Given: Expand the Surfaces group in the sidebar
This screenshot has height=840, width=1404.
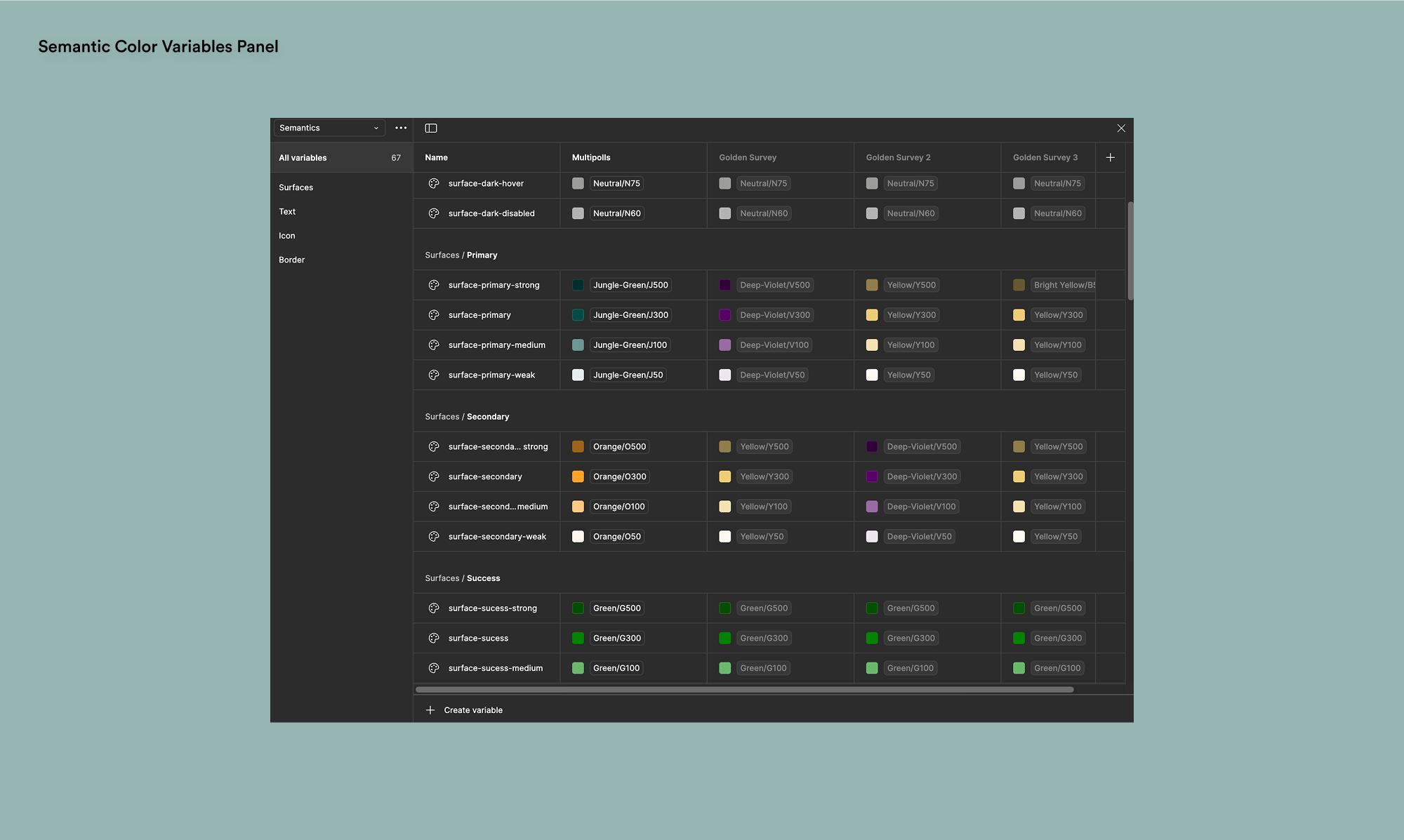Looking at the screenshot, I should 296,187.
